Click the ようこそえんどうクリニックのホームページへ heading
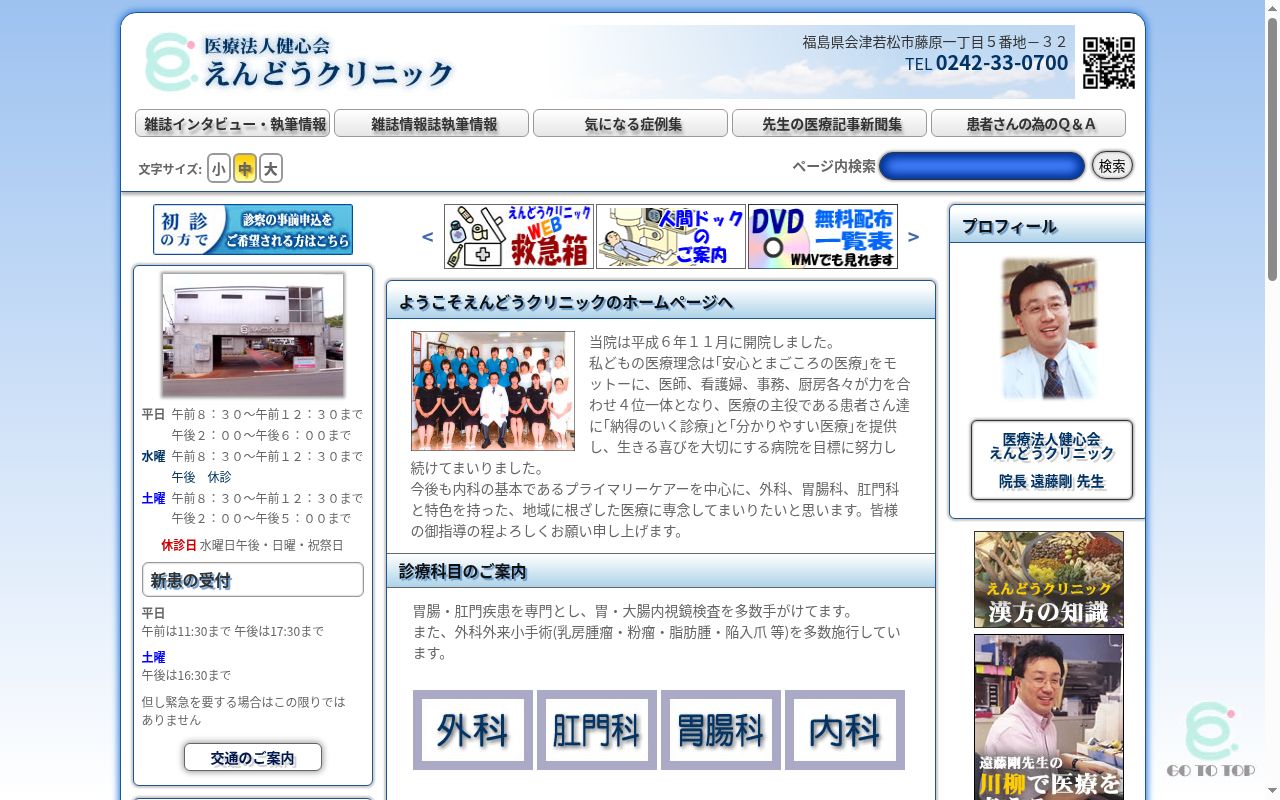 tap(661, 300)
